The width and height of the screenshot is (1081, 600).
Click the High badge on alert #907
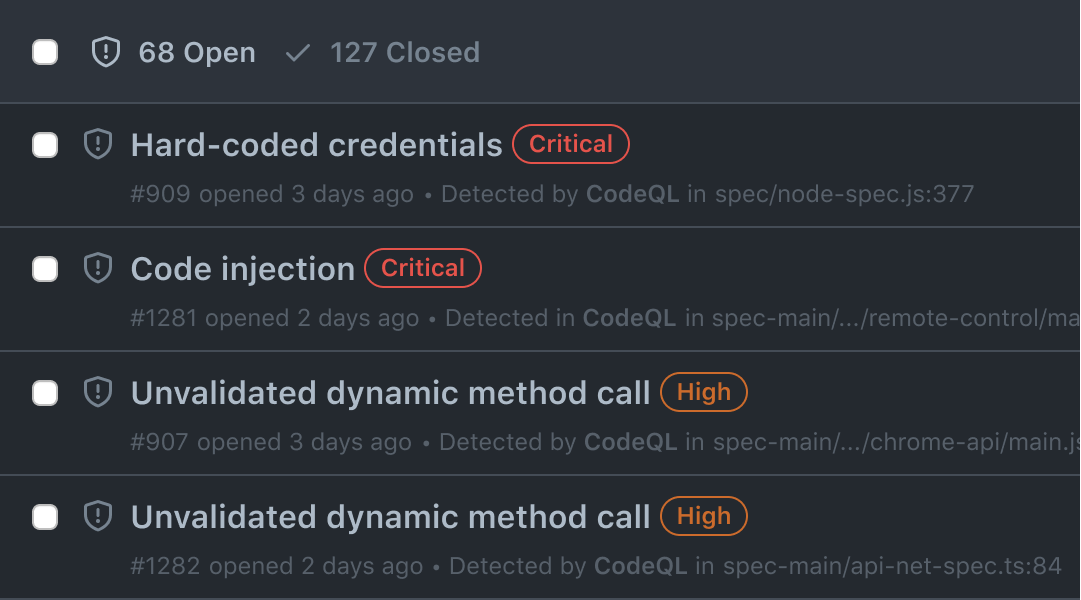pos(703,392)
